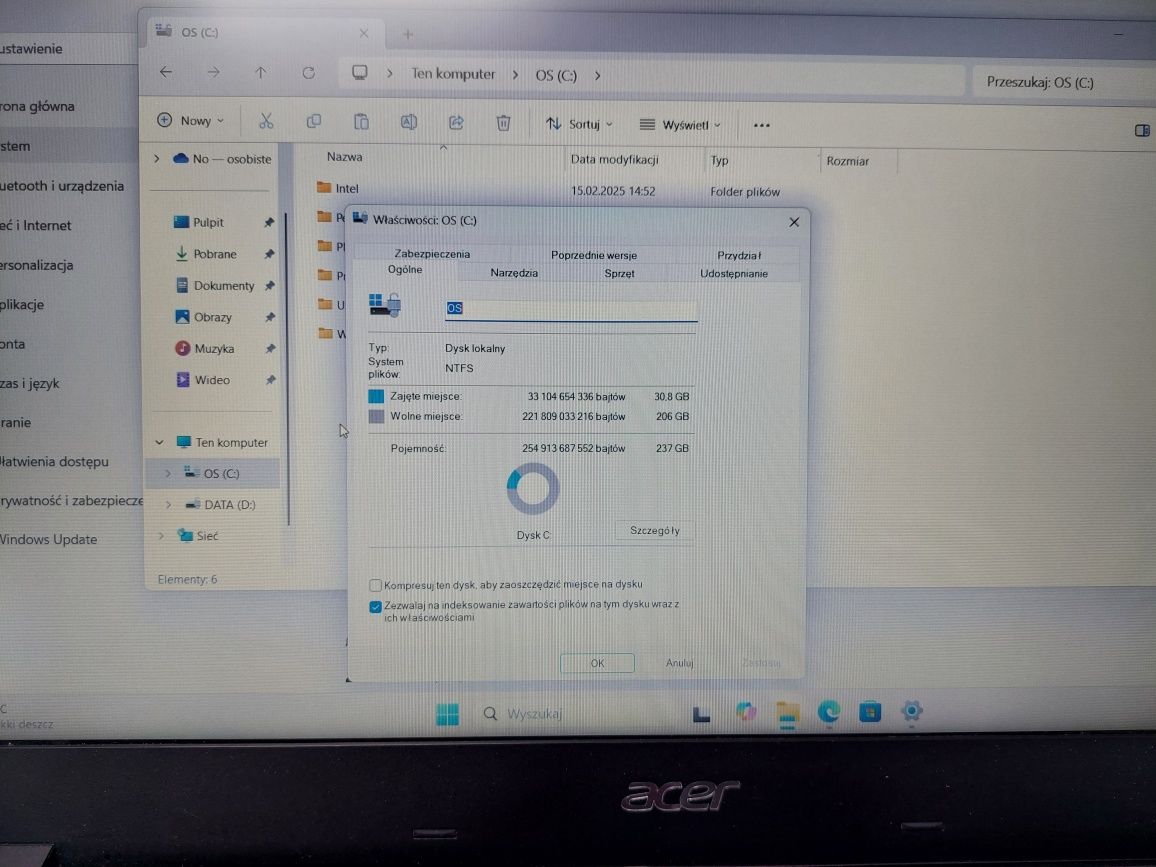
Task: Open the Sortuj dropdown
Action: click(579, 124)
